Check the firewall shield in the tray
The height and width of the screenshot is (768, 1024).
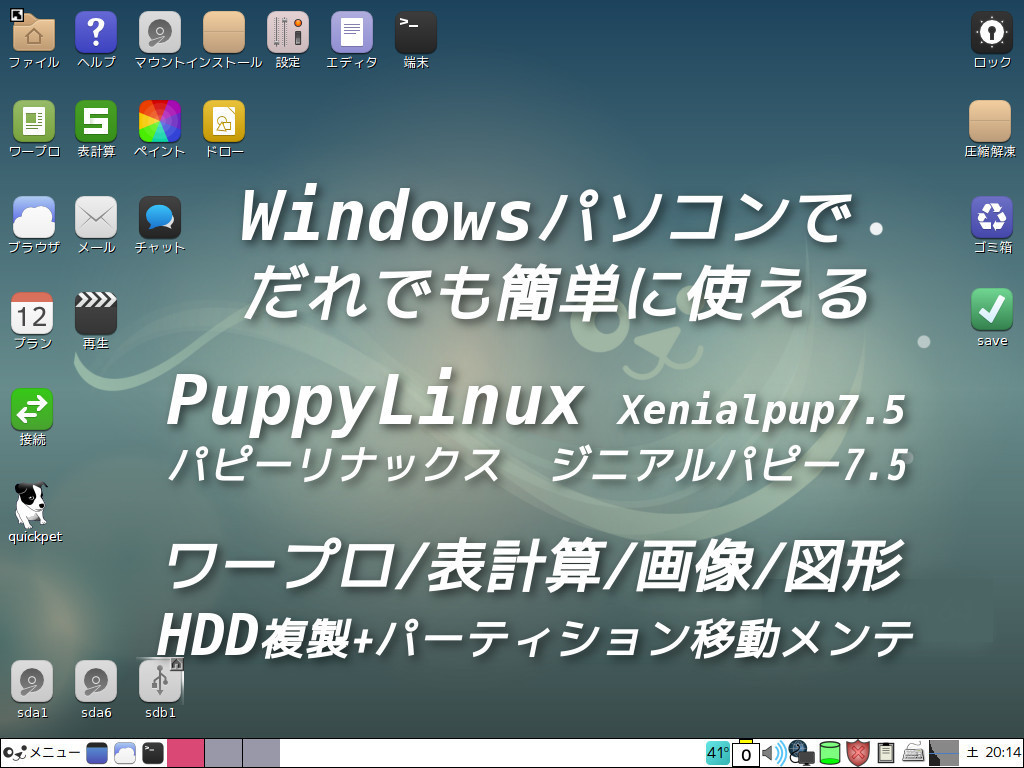857,752
